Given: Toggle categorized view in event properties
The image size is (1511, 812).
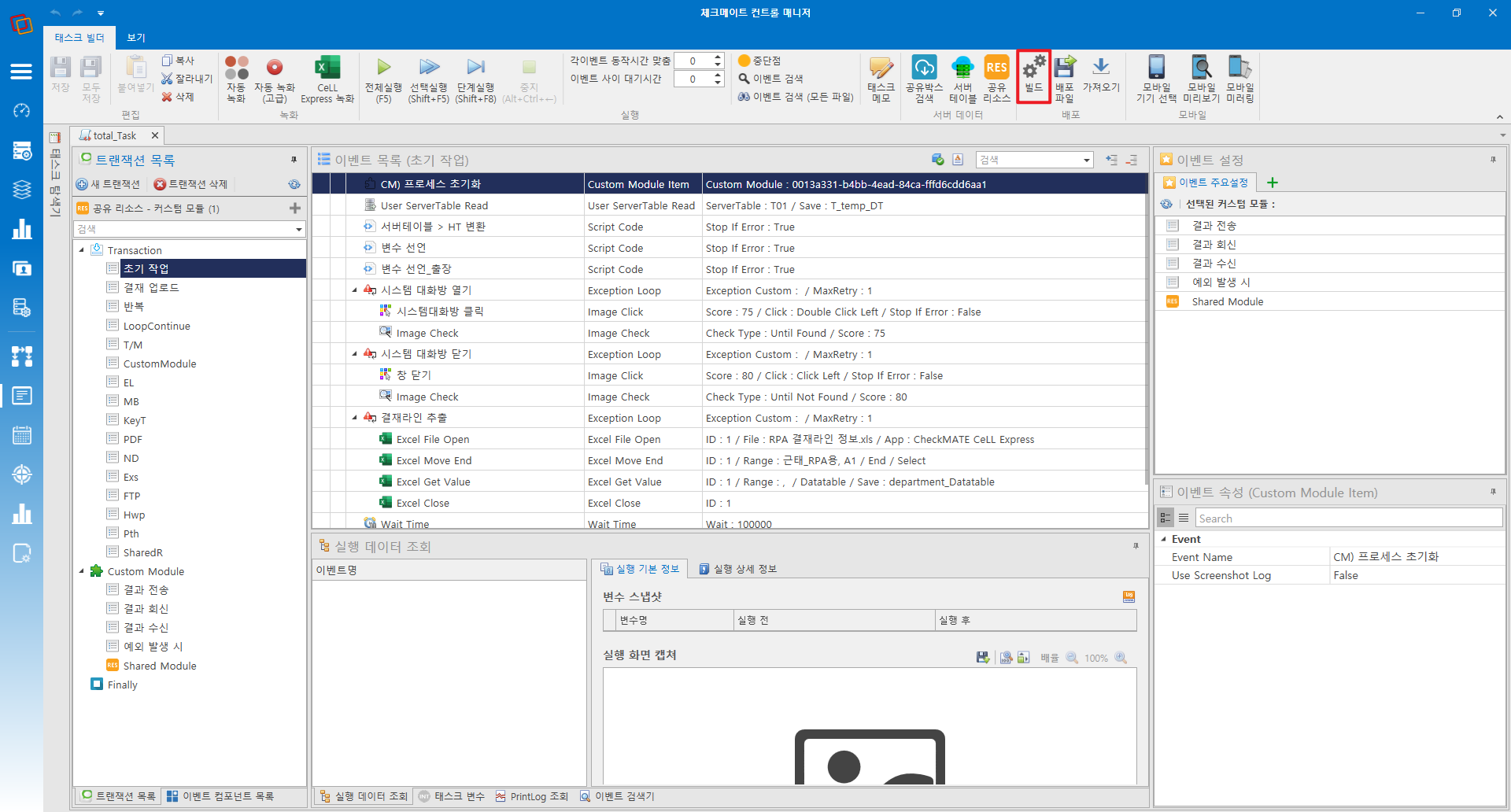Looking at the screenshot, I should (x=1166, y=518).
